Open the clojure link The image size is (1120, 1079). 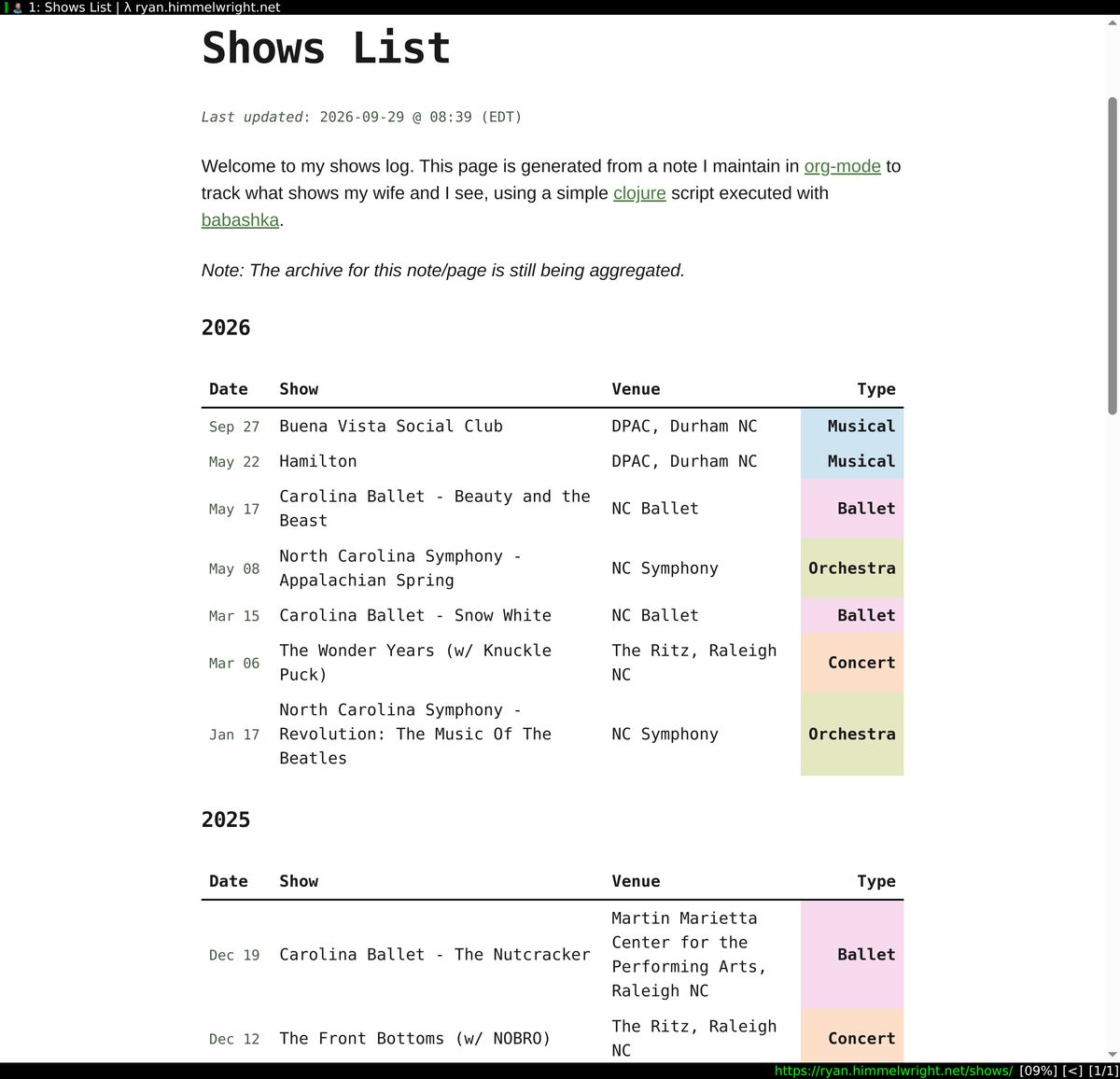pos(639,193)
